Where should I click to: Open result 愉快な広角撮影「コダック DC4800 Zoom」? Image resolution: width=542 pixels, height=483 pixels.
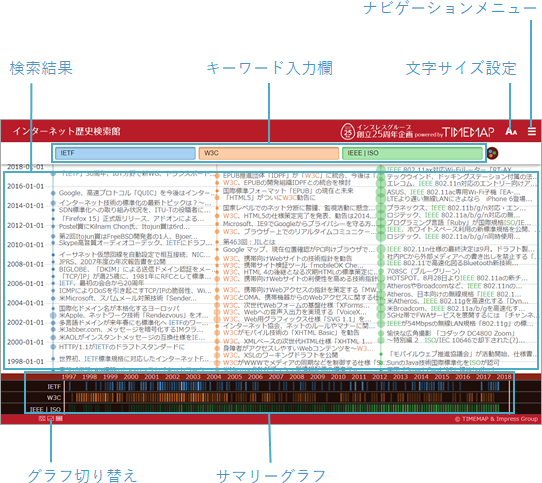point(451,333)
